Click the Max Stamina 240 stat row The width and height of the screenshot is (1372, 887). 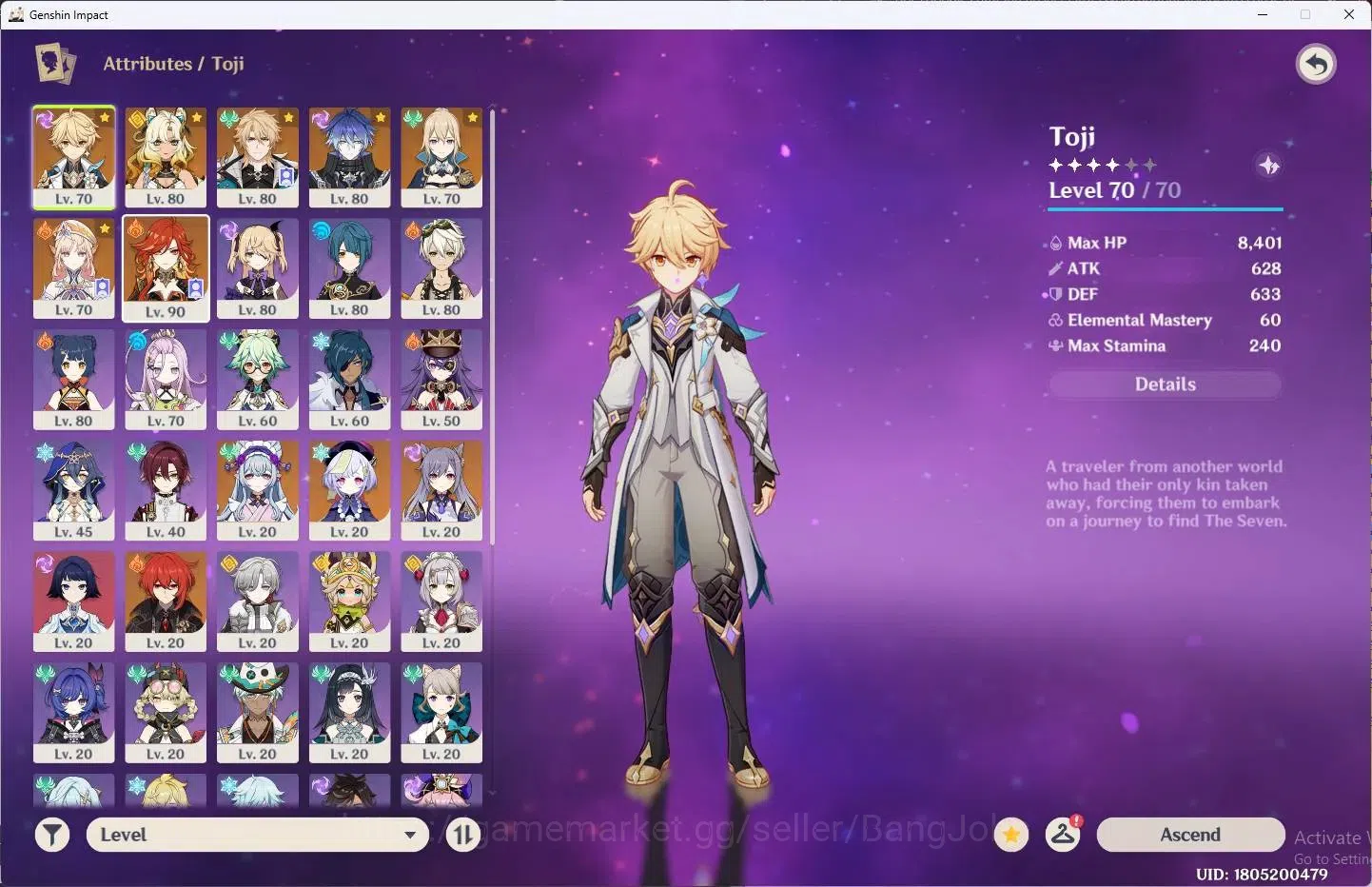click(x=1165, y=345)
